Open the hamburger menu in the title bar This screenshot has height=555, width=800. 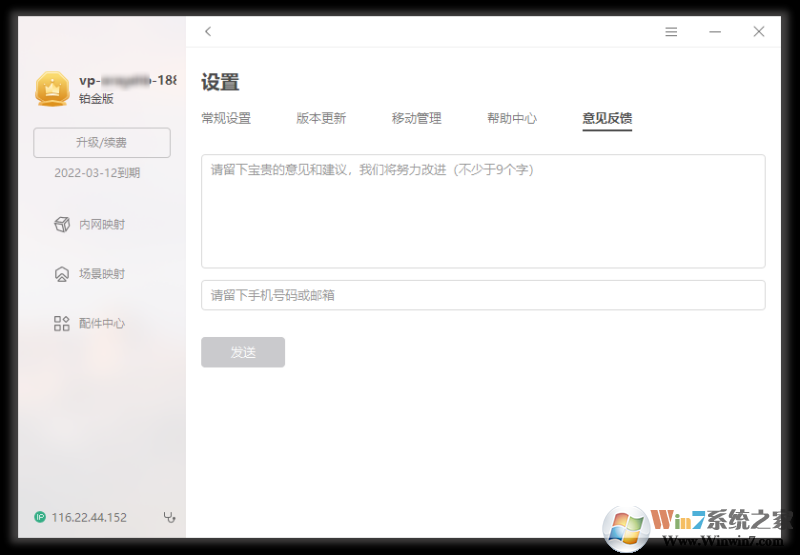[x=671, y=32]
